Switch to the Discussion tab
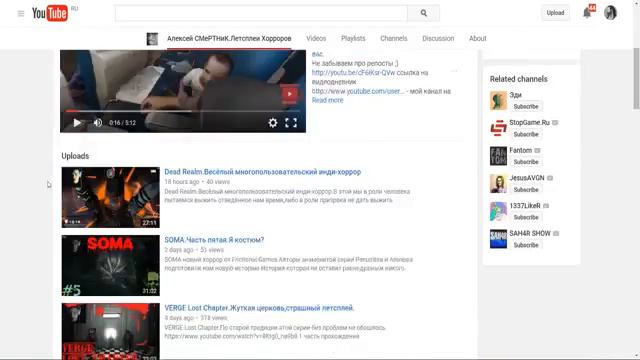The image size is (640, 360). pos(438,38)
